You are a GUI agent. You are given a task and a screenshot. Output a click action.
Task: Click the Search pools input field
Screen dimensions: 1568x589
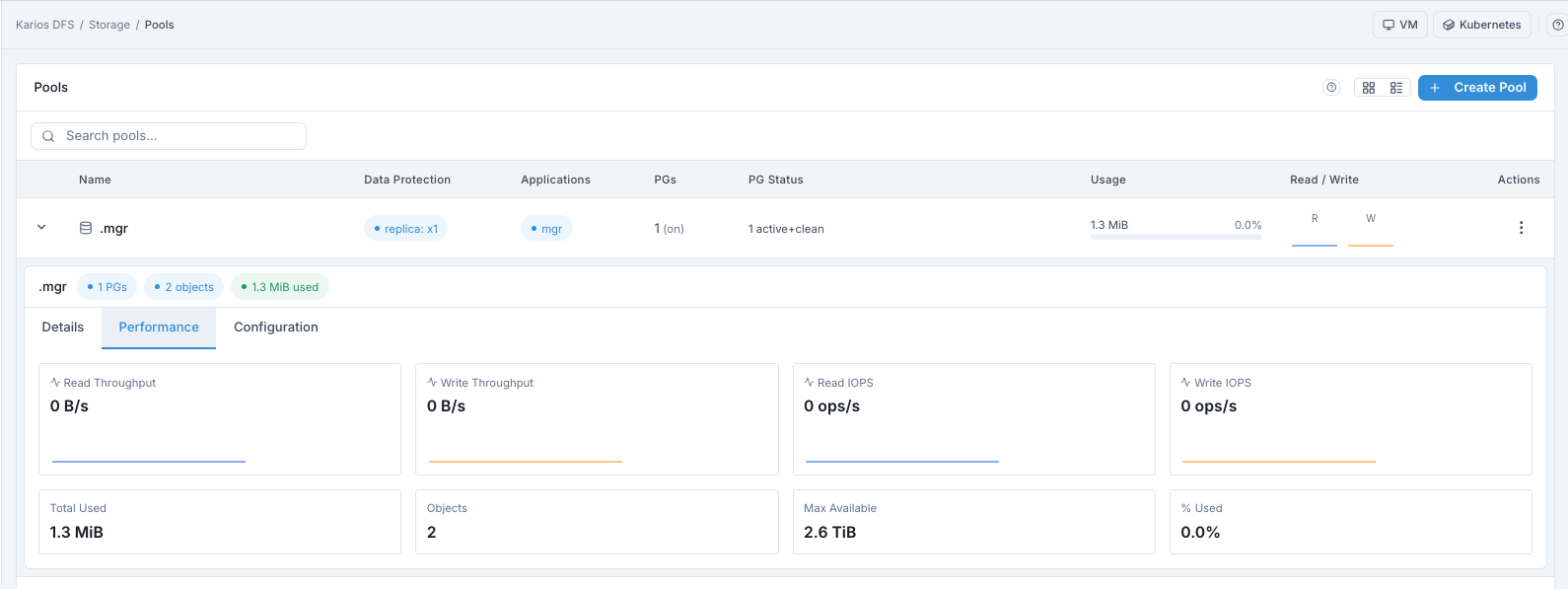[x=169, y=136]
